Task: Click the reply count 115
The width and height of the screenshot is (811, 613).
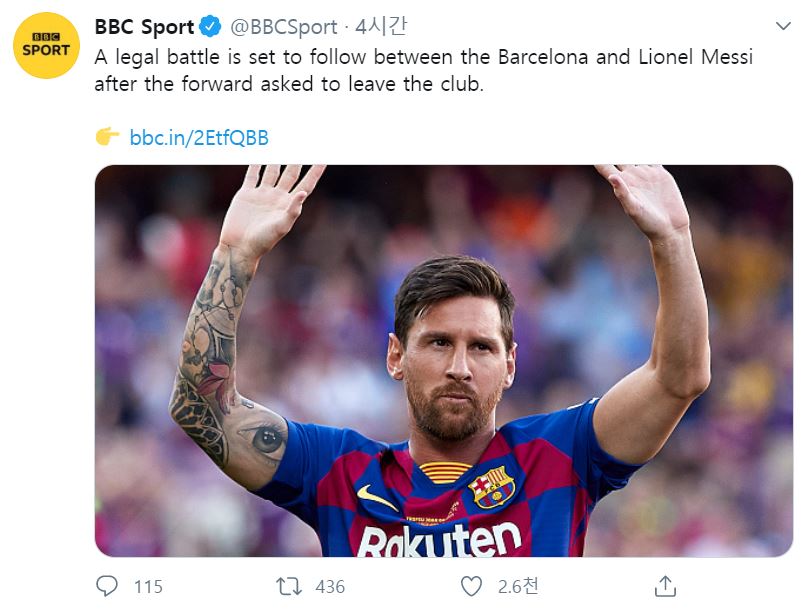Action: click(x=148, y=587)
